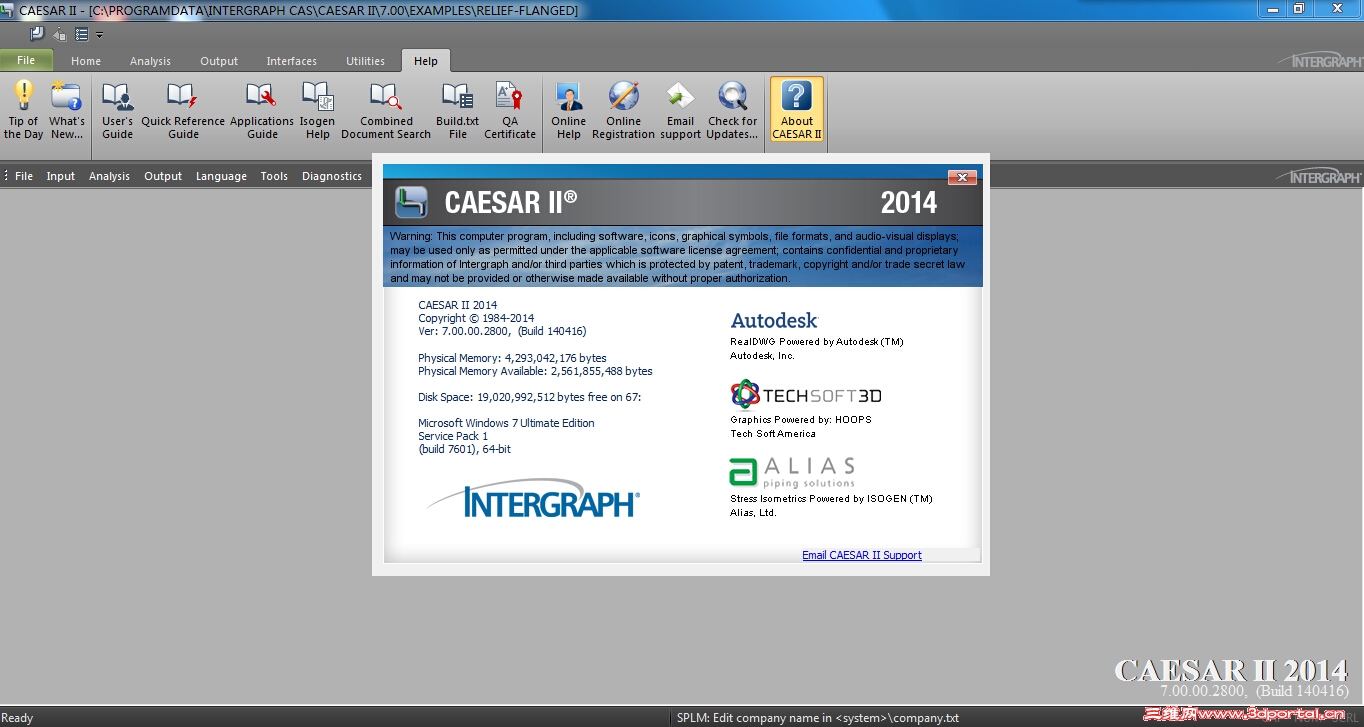Open the Quick Reference Guide
Viewport: 1364px width, 727px height.
[183, 109]
